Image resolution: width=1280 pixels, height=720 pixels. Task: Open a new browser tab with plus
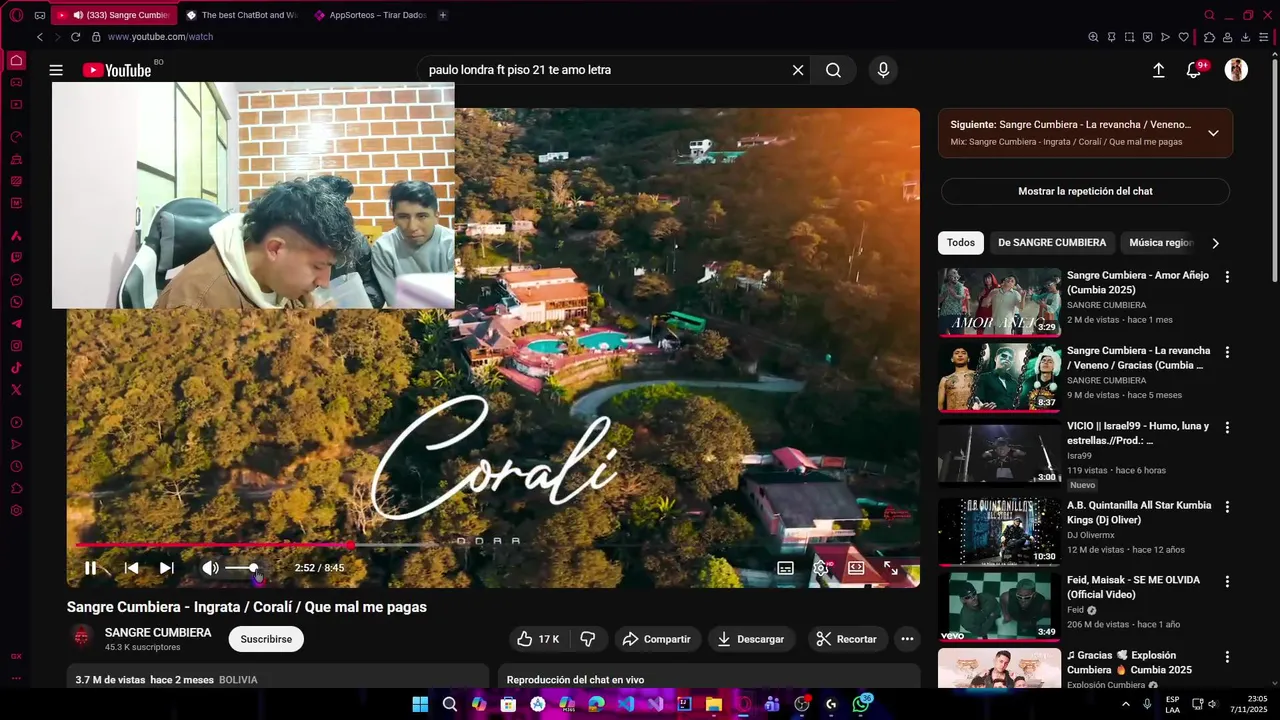pyautogui.click(x=443, y=15)
